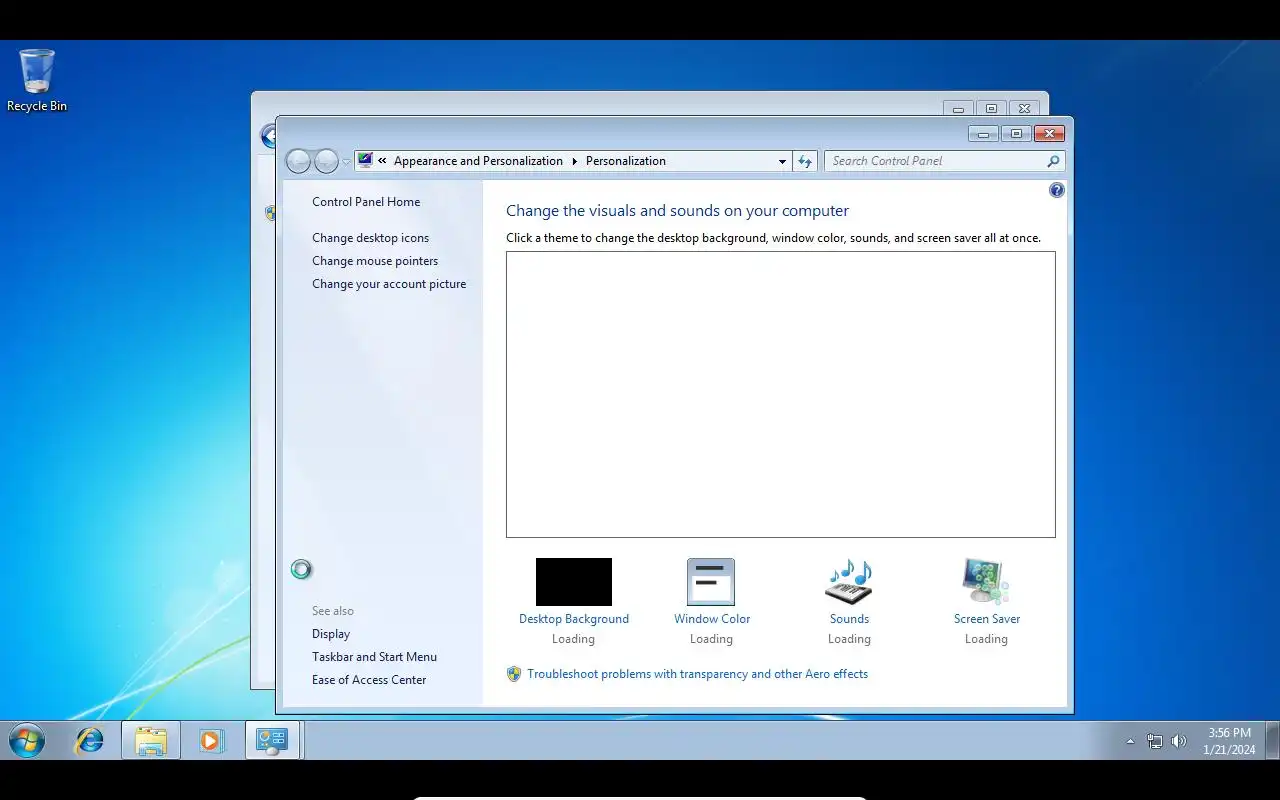Screen dimensions: 1280x800
Task: Select Personalization breadcrumb segment
Action: tap(626, 161)
